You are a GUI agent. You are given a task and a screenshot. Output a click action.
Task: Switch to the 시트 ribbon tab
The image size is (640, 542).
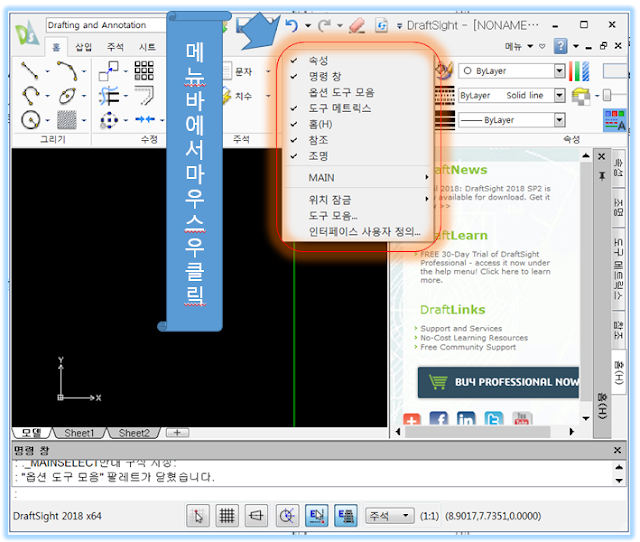[147, 47]
